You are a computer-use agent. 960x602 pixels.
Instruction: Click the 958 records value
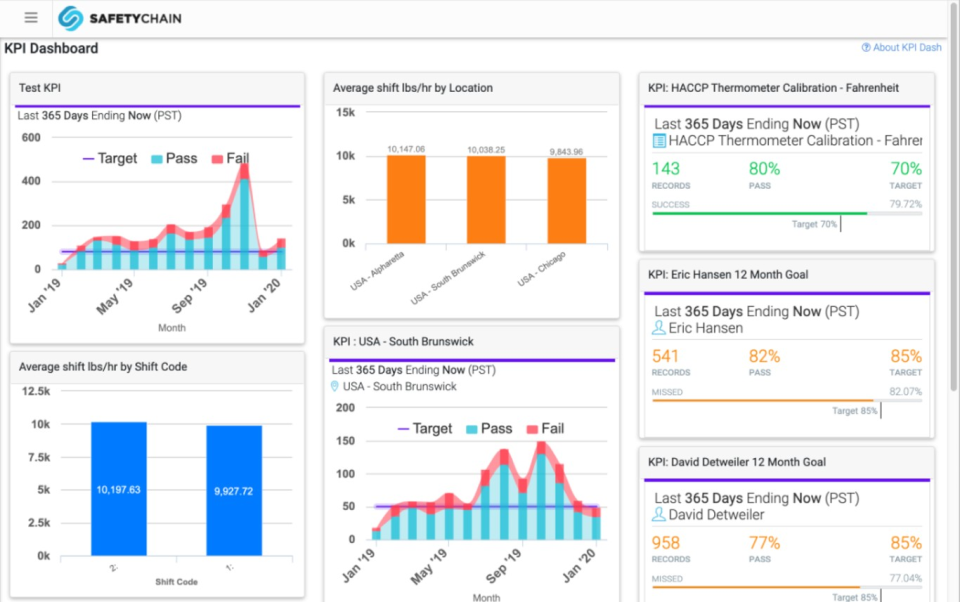[666, 543]
